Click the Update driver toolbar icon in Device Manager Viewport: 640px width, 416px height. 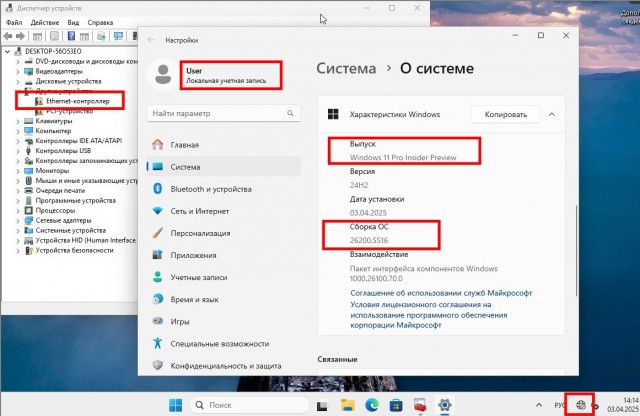[x=101, y=36]
